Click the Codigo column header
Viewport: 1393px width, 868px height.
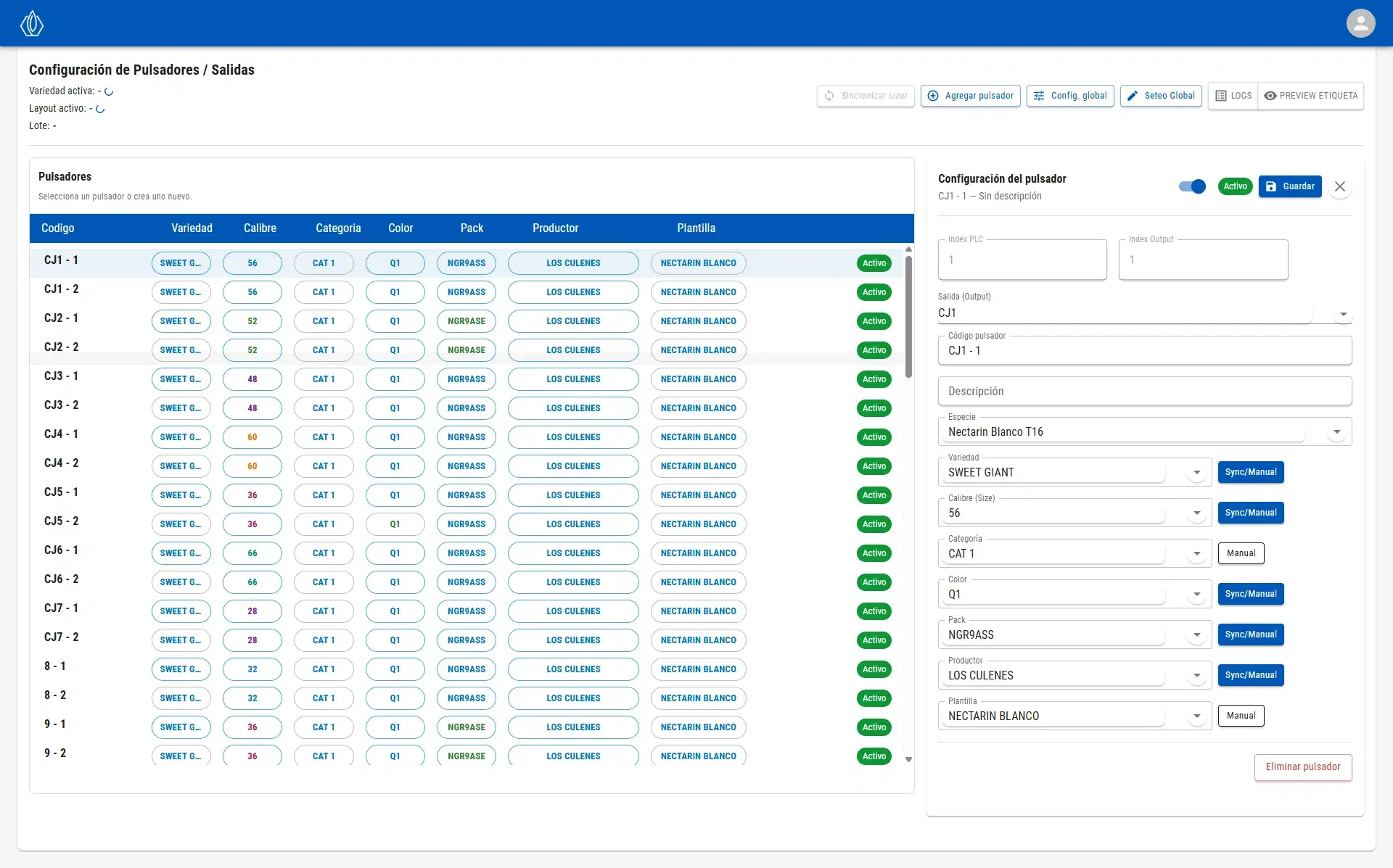pyautogui.click(x=58, y=228)
